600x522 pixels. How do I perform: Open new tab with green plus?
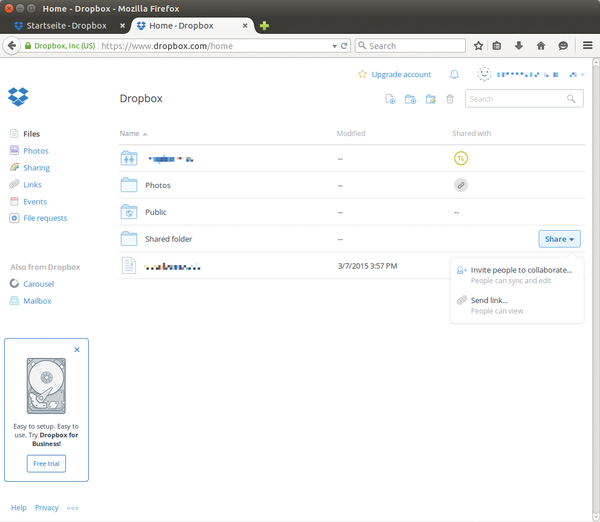264,26
